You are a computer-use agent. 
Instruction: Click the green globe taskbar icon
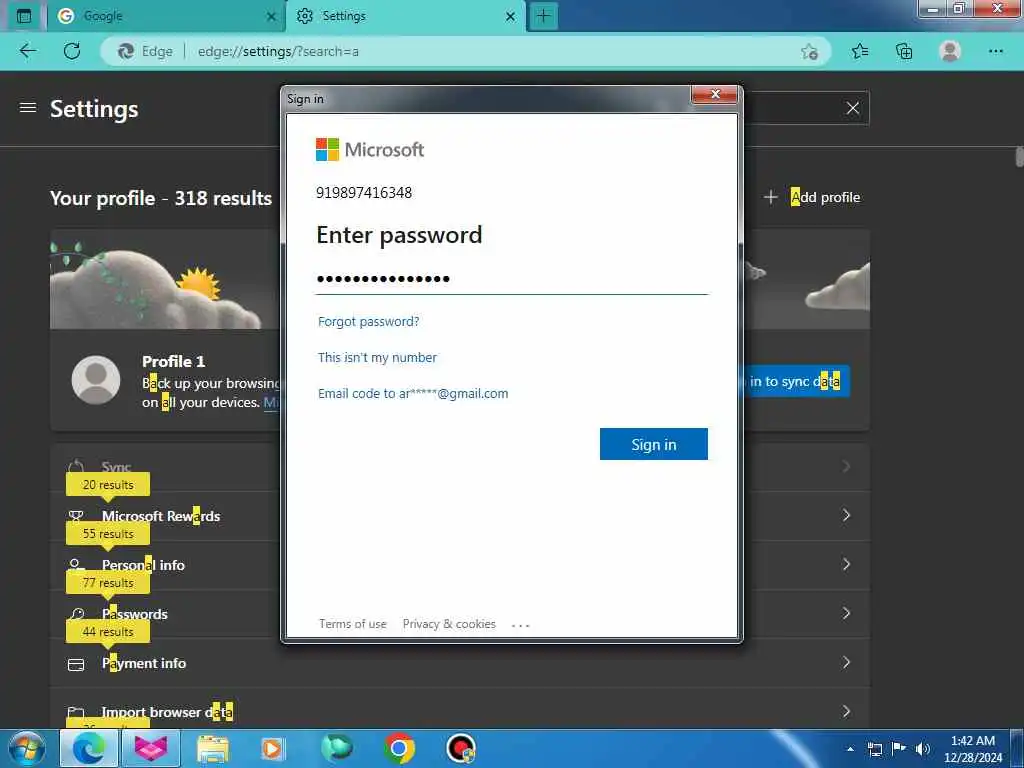337,748
